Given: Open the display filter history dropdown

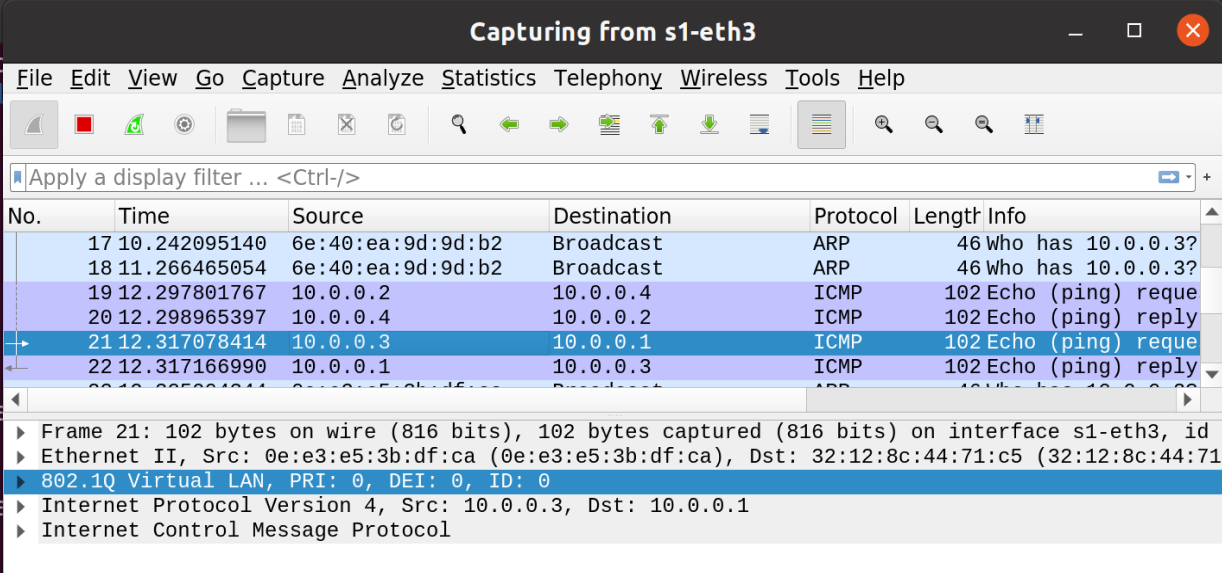Looking at the screenshot, I should [x=1189, y=178].
